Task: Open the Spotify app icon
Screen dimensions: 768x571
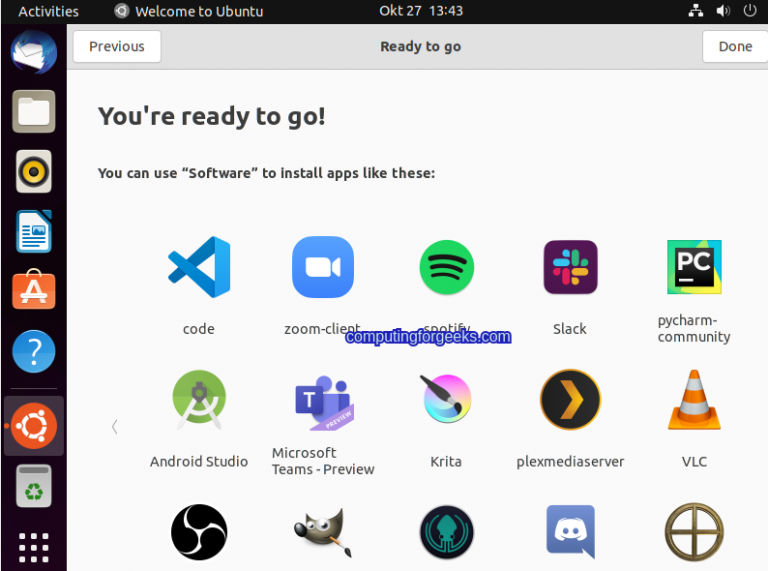Action: pyautogui.click(x=447, y=267)
